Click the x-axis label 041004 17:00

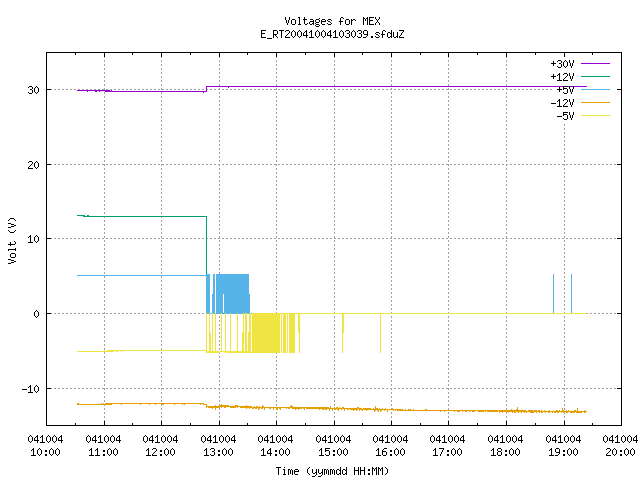448,446
